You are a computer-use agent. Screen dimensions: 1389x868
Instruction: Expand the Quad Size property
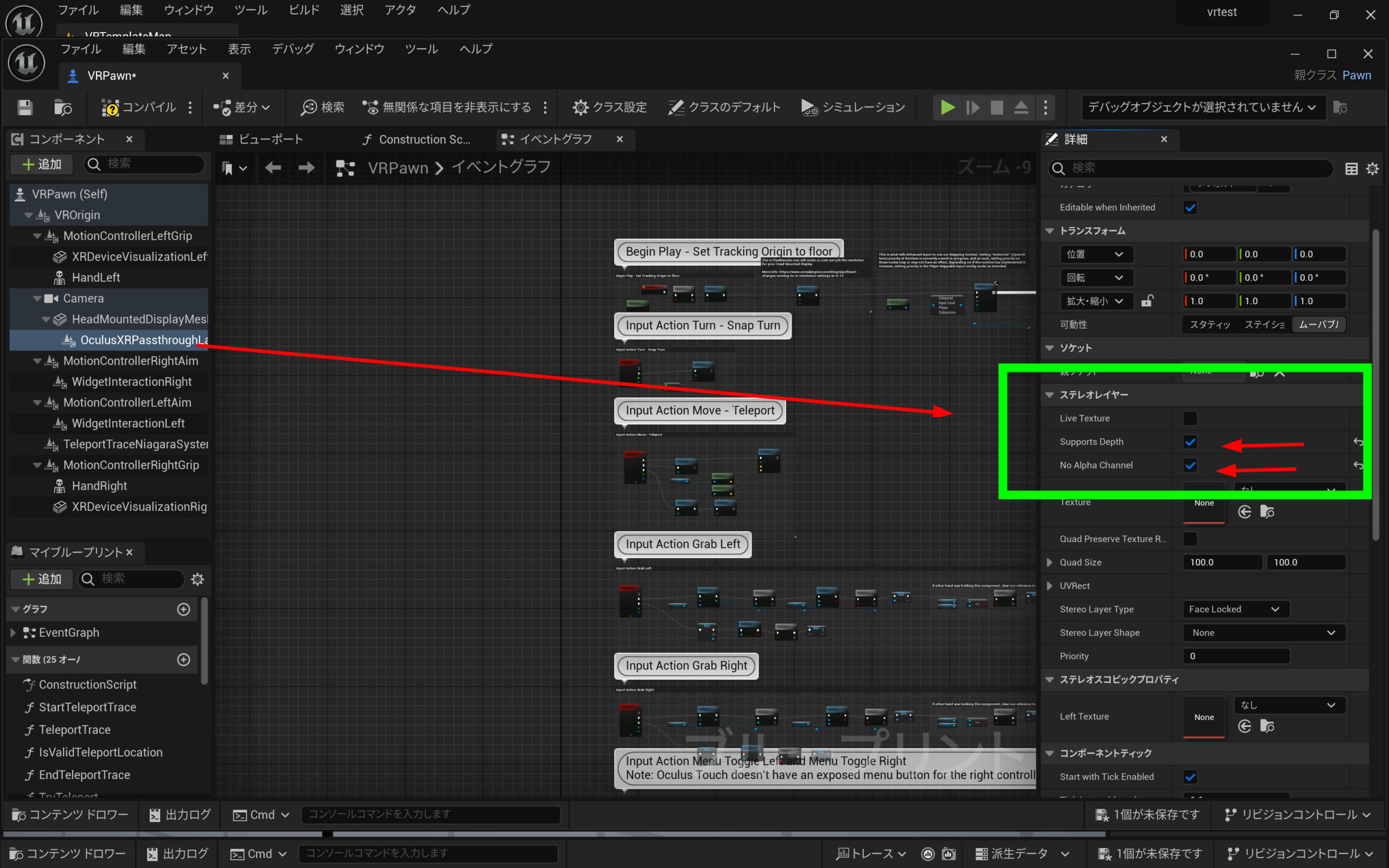1050,563
